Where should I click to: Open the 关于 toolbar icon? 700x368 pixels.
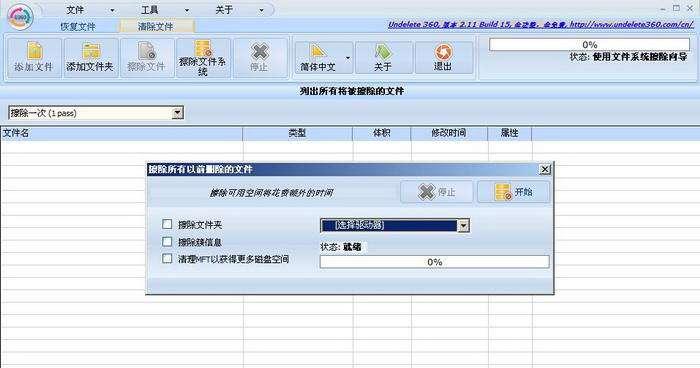click(383, 52)
